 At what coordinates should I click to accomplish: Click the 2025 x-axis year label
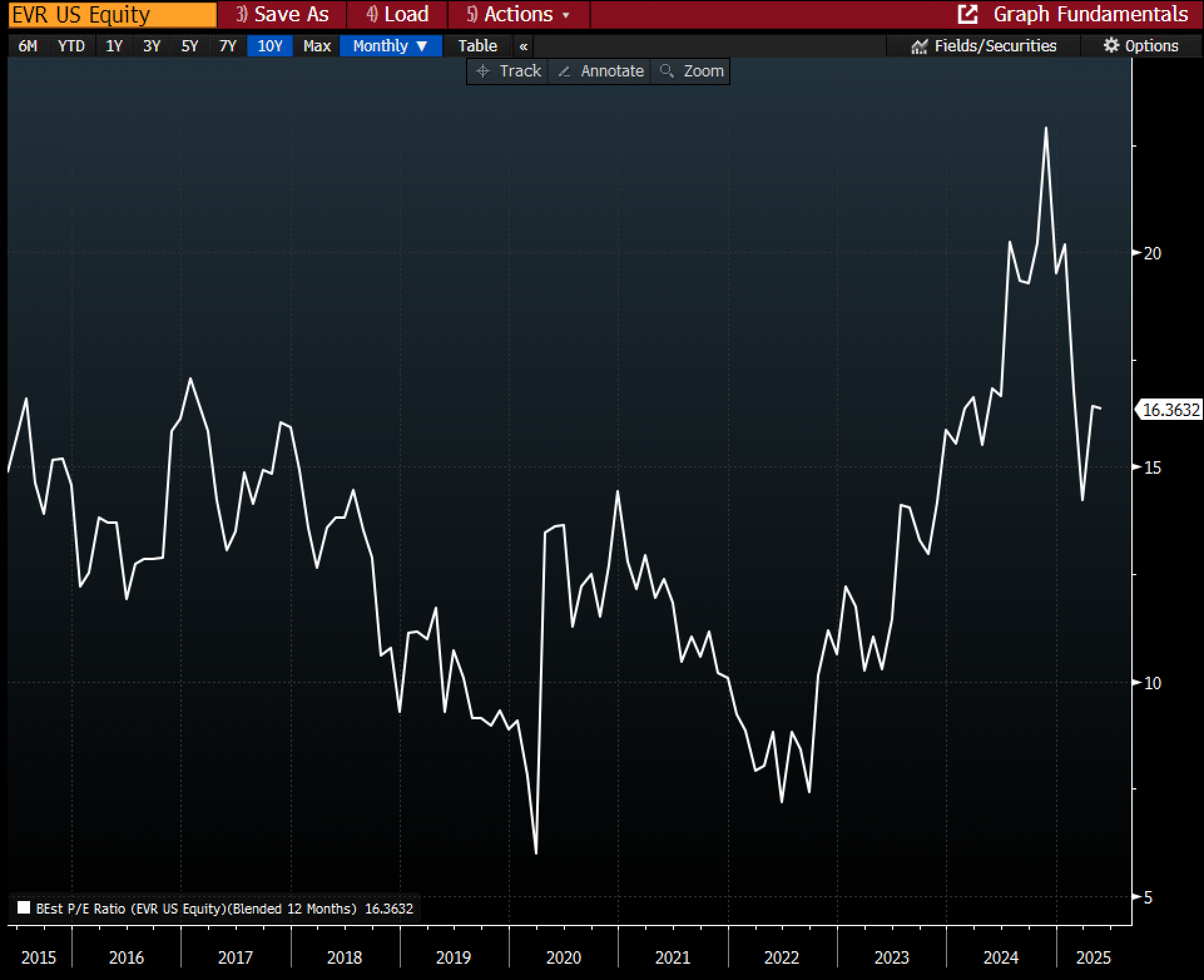coord(1093,957)
